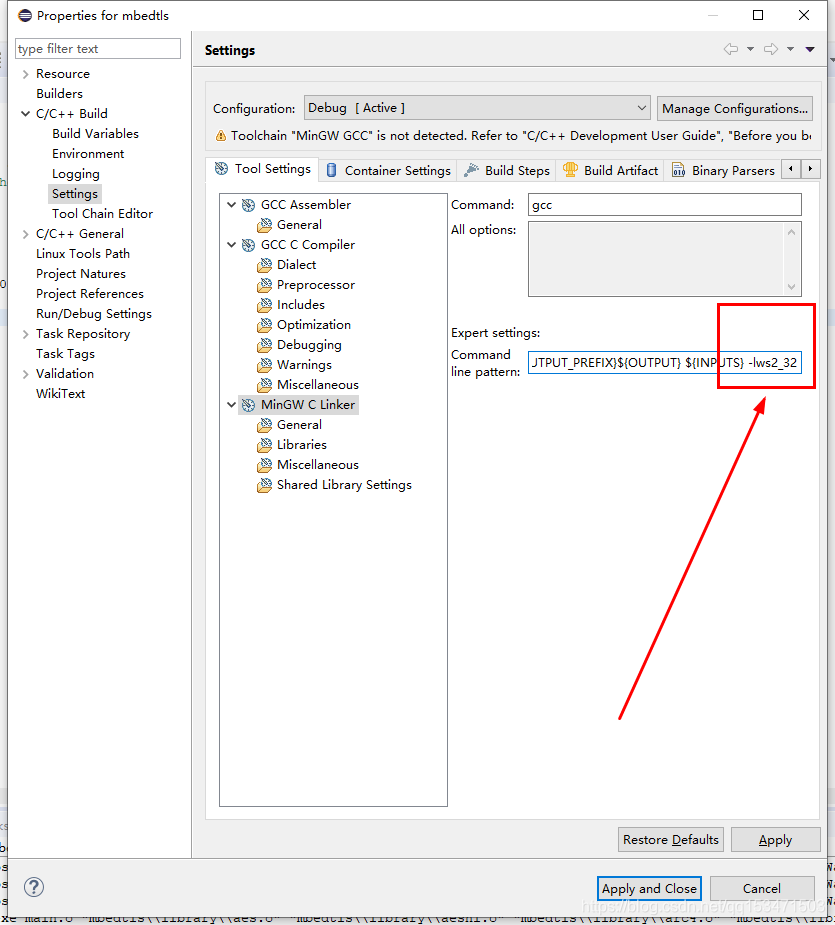This screenshot has width=835, height=925.
Task: Switch to the Binary Parsers tab
Action: point(723,170)
